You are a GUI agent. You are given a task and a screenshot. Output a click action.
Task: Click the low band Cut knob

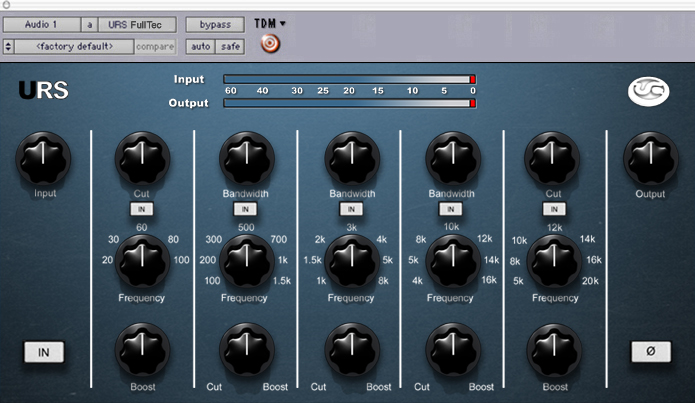coord(142,158)
